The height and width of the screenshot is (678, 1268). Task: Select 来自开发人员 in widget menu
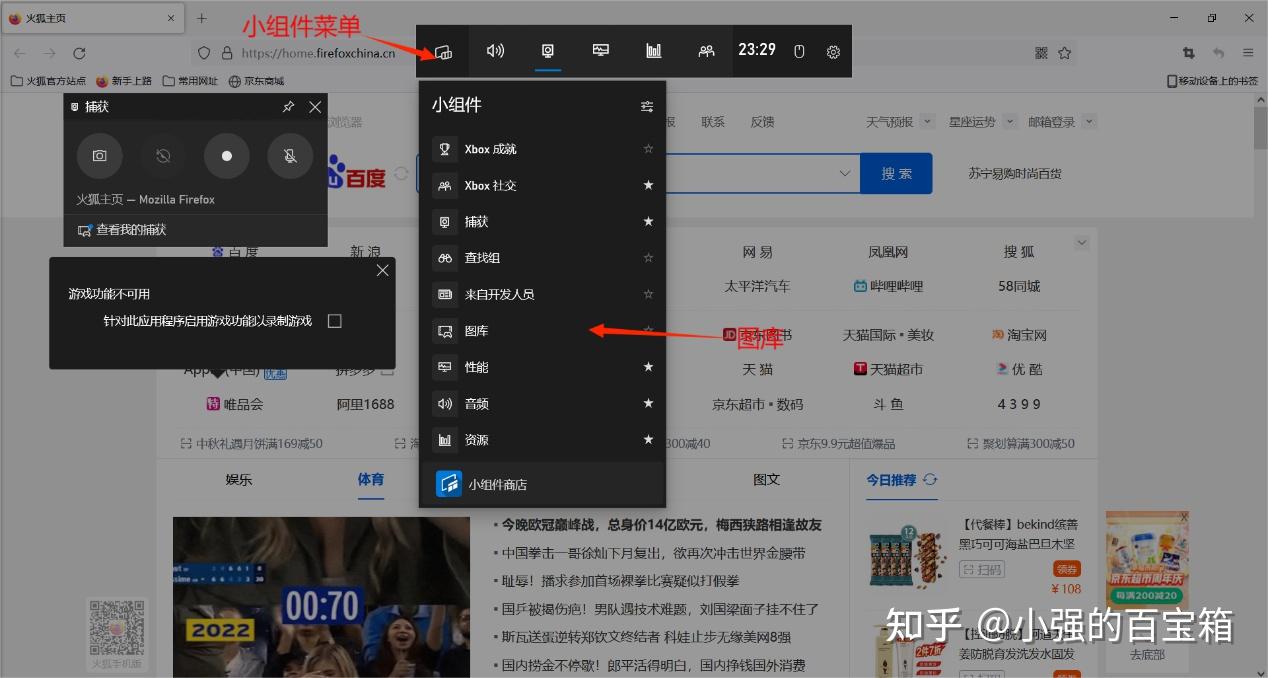(x=542, y=294)
